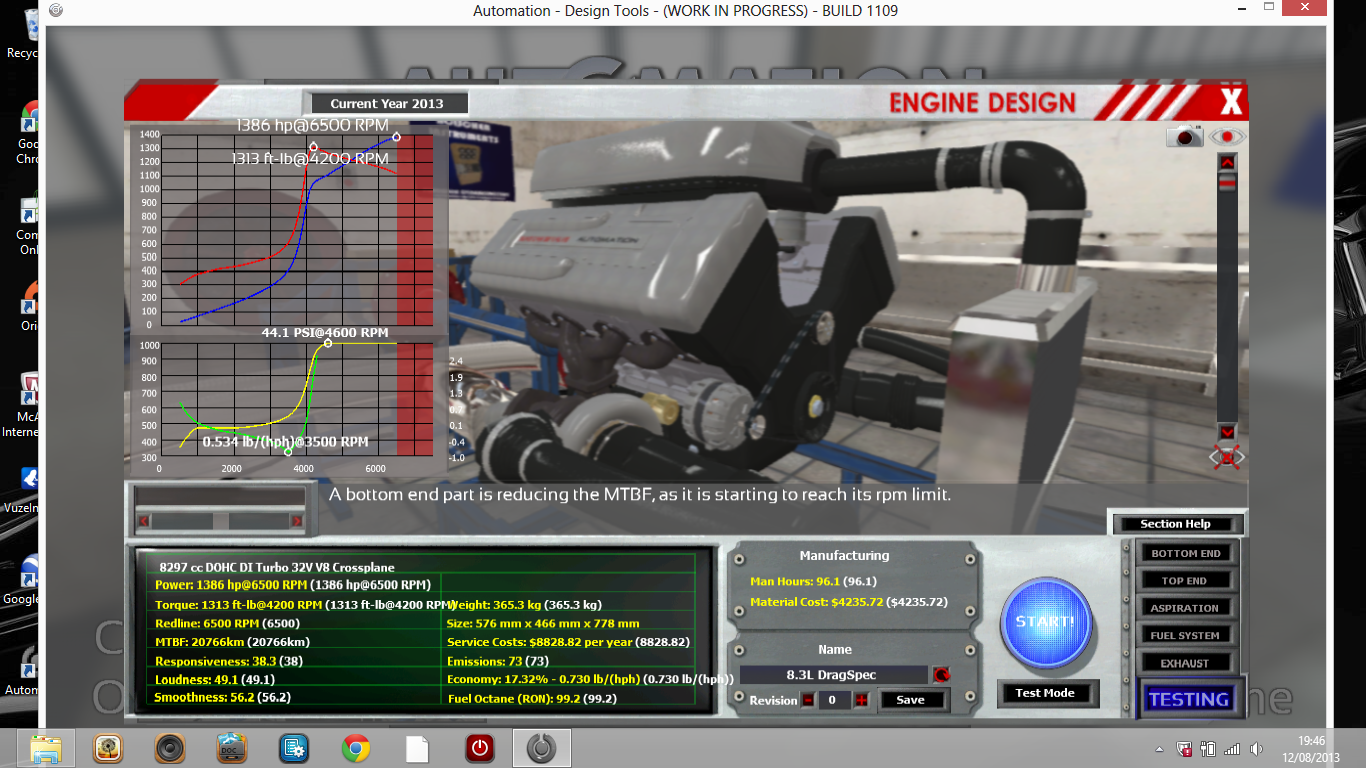Open Google Chrome from taskbar
The width and height of the screenshot is (1366, 768).
click(355, 748)
